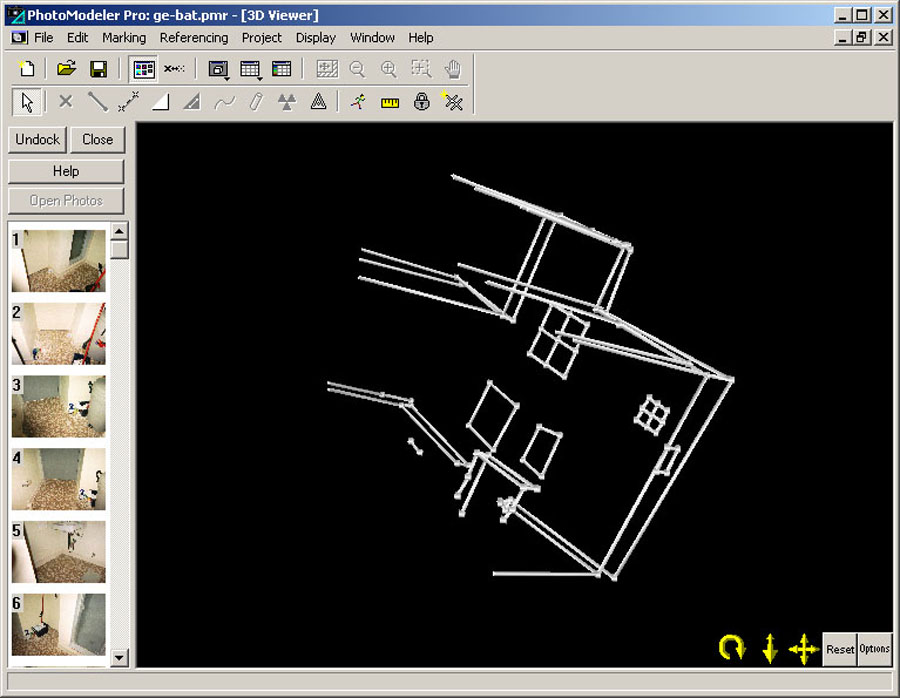Select photo thumbnail 6

pos(59,625)
